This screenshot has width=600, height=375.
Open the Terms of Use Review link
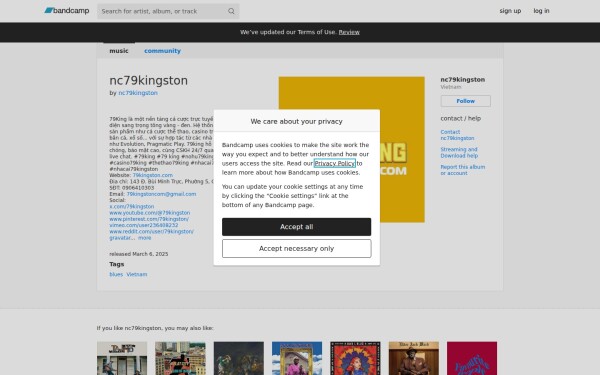(349, 32)
